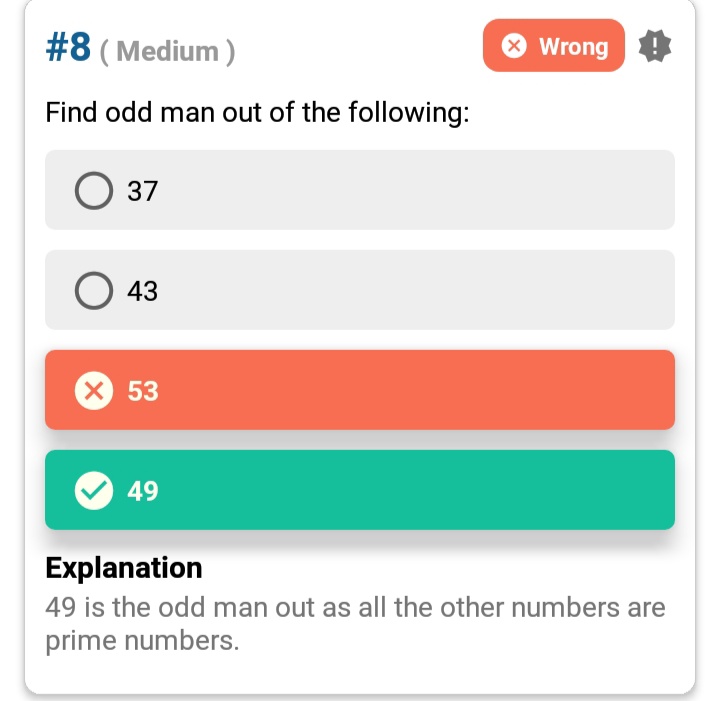Tap the number 49 label text
Image resolution: width=720 pixels, height=701 pixels.
pyautogui.click(x=143, y=491)
